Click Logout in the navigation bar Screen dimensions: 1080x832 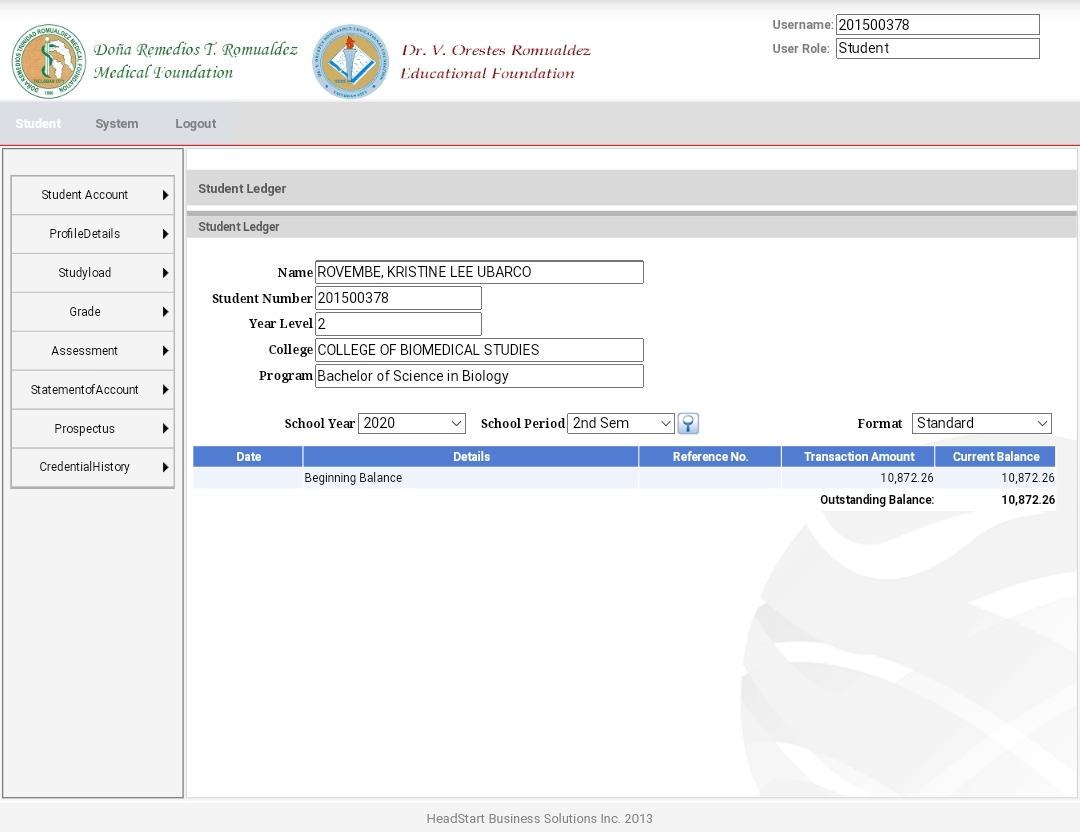(x=195, y=124)
